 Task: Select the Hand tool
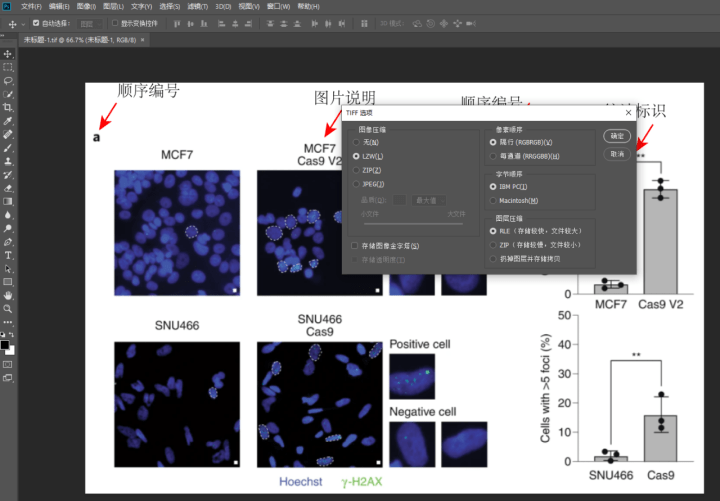(x=7, y=295)
